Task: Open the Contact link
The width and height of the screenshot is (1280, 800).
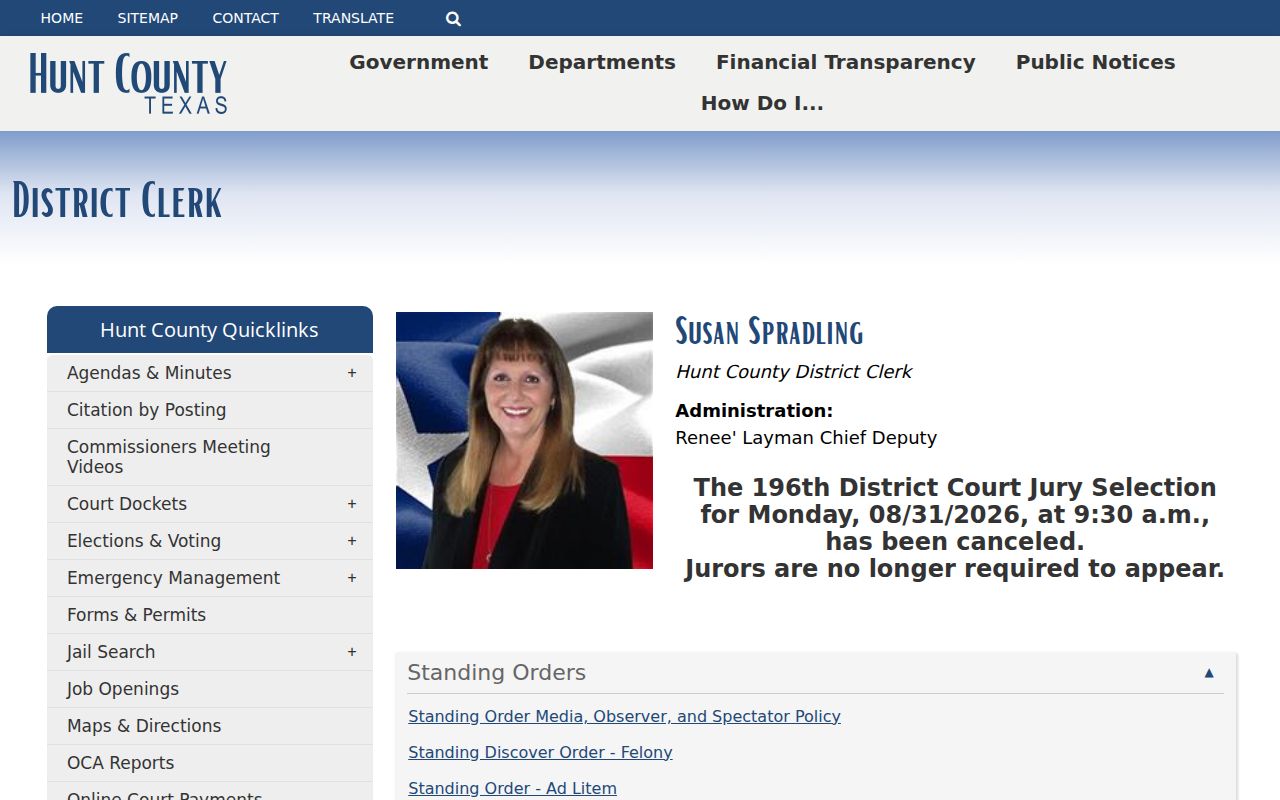Action: point(246,18)
